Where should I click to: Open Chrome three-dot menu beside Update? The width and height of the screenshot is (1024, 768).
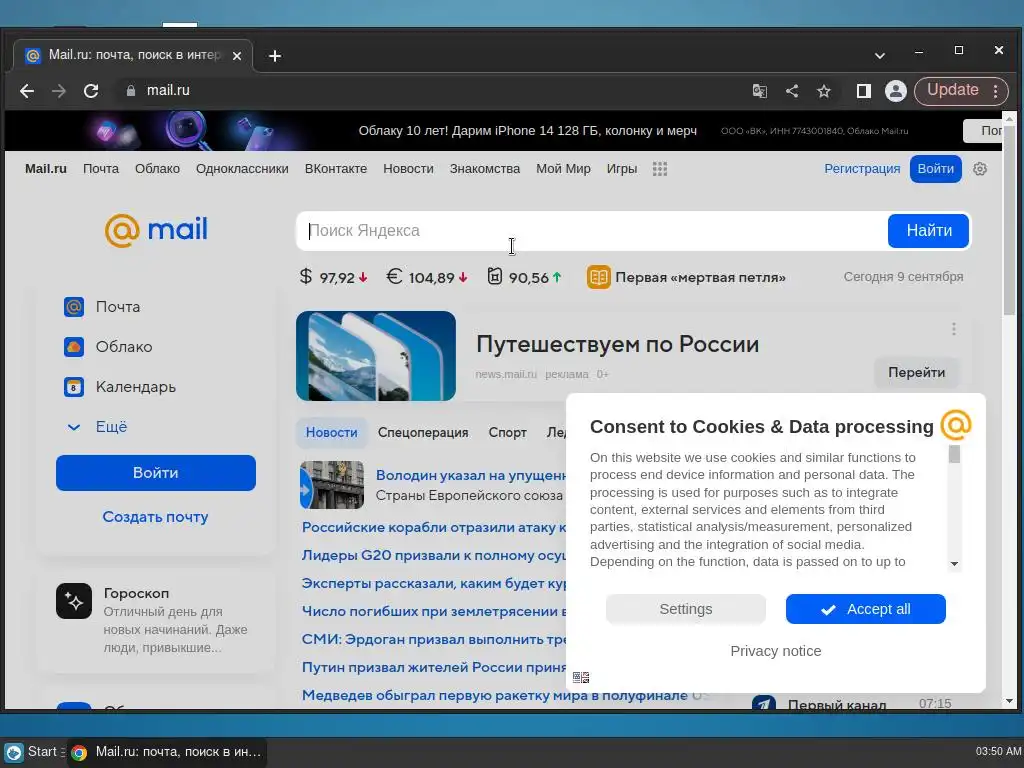[995, 91]
